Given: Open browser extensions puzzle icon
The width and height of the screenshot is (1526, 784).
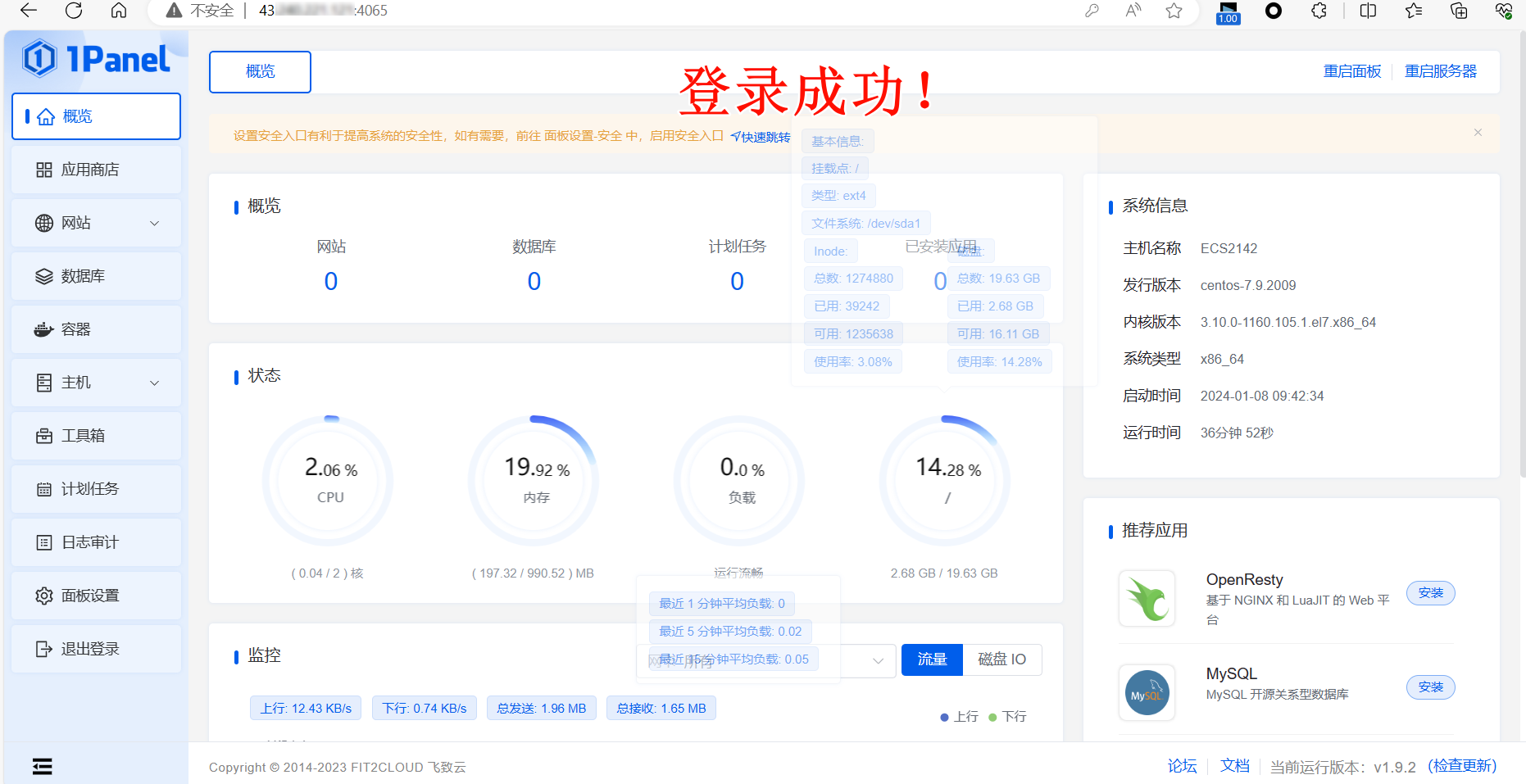Looking at the screenshot, I should 1319,11.
